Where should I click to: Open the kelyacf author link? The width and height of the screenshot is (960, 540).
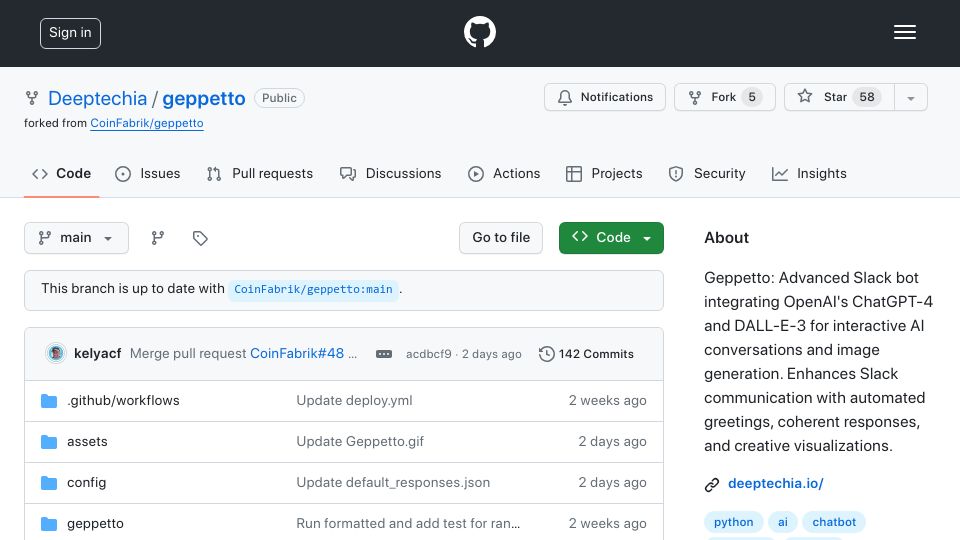(x=97, y=354)
